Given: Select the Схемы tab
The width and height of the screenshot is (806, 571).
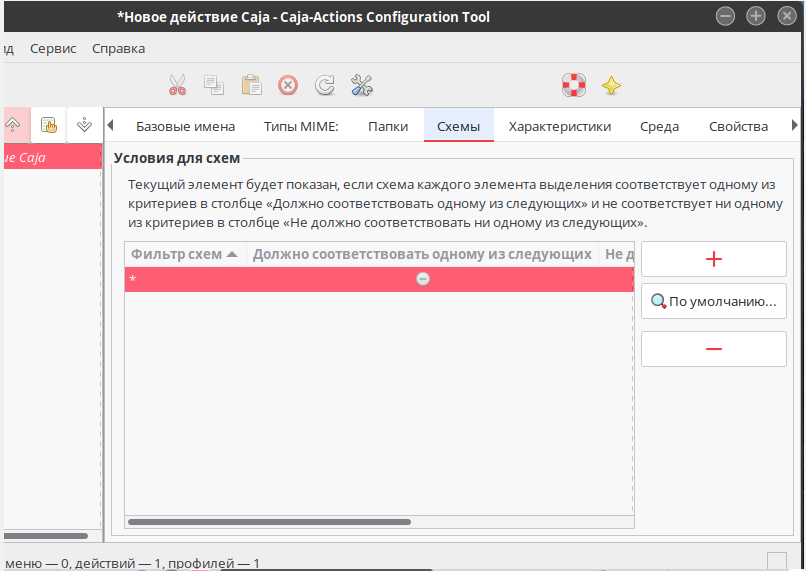Looking at the screenshot, I should pos(459,125).
